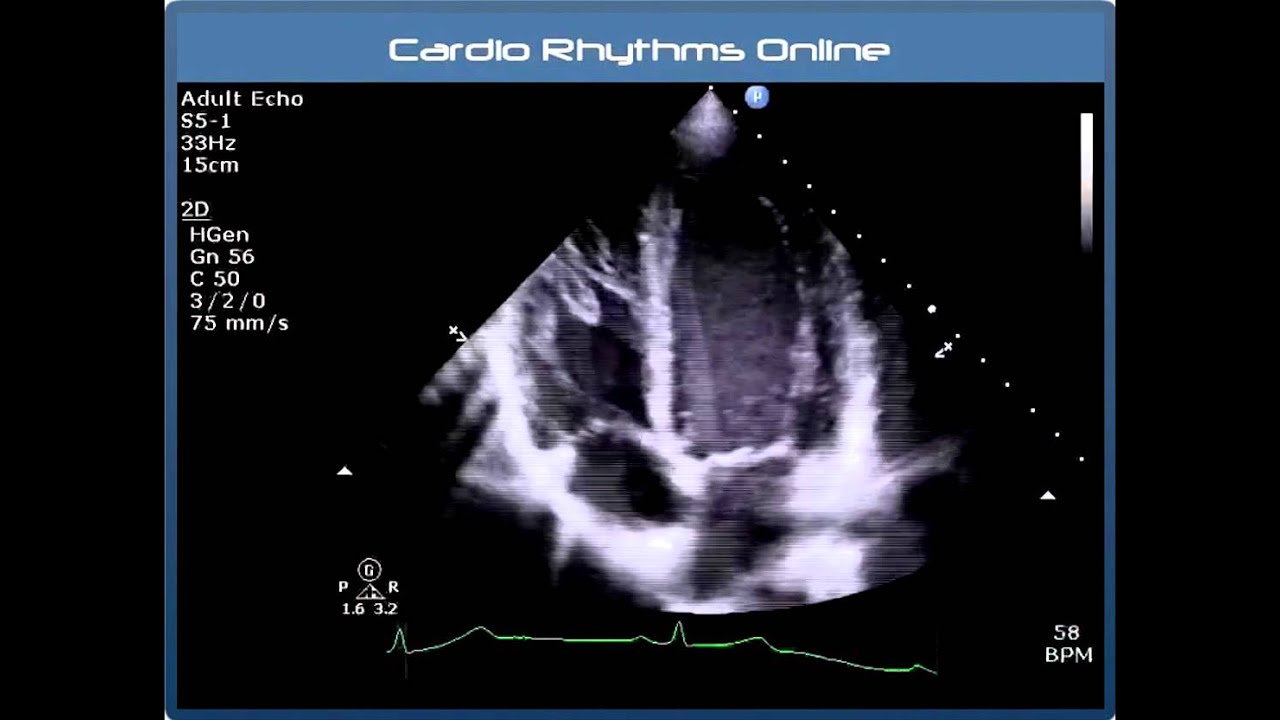Click the "Gn 56" gain value
Viewport: 1280px width, 720px height.
222,257
